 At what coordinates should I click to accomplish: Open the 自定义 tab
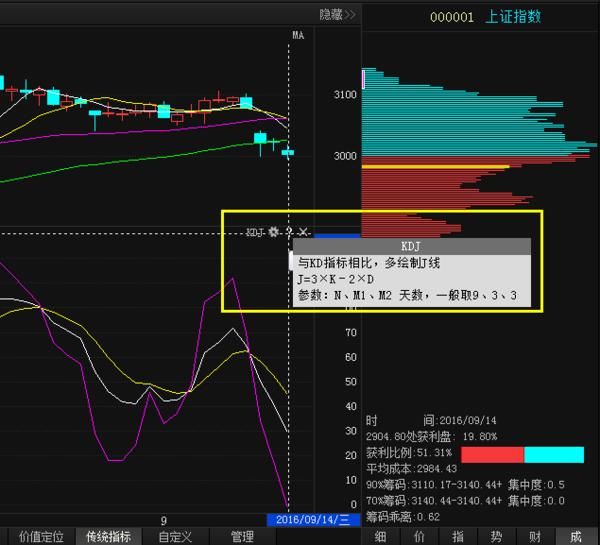click(174, 537)
